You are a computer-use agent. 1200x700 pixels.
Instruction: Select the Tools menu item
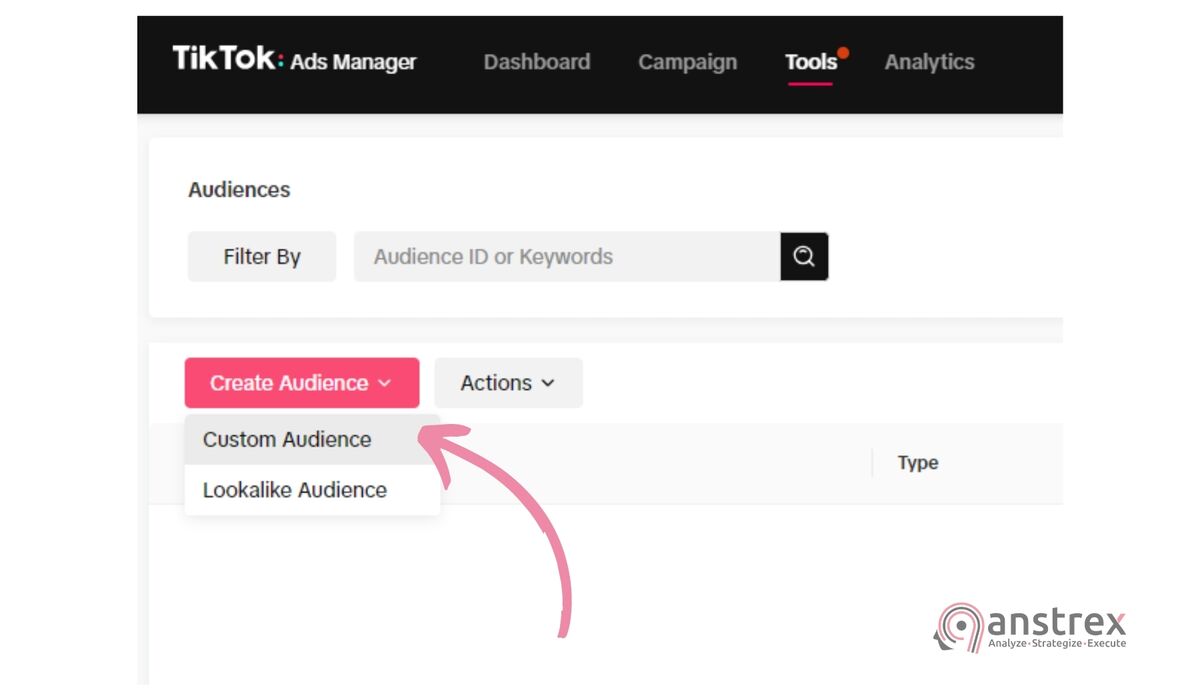pos(810,61)
